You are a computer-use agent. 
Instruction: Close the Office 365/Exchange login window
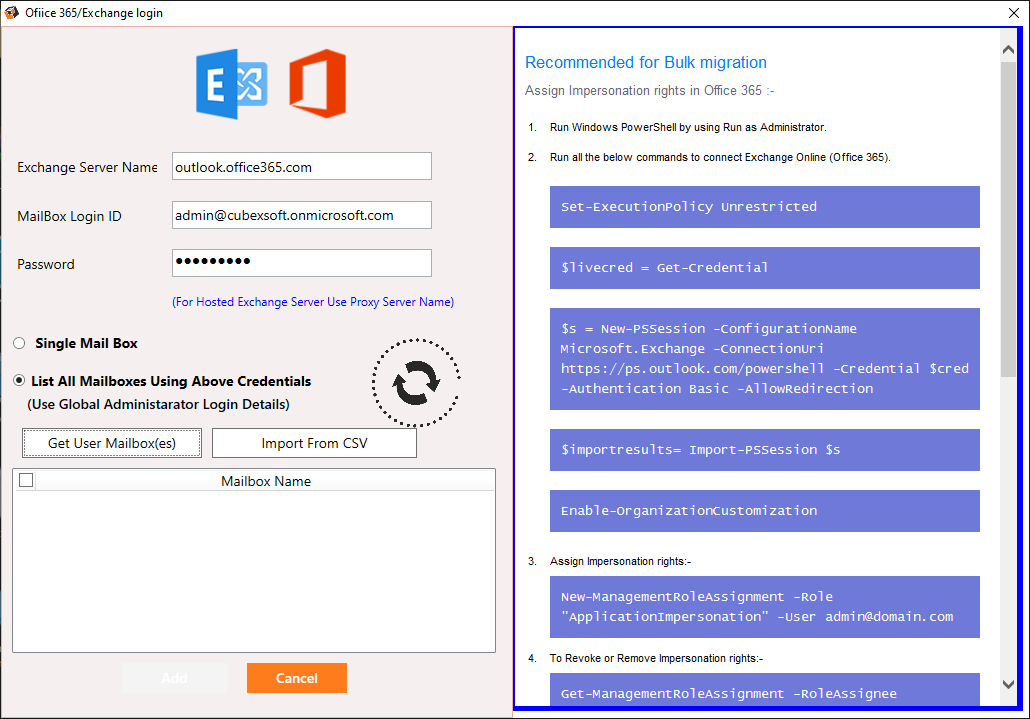pos(1014,13)
